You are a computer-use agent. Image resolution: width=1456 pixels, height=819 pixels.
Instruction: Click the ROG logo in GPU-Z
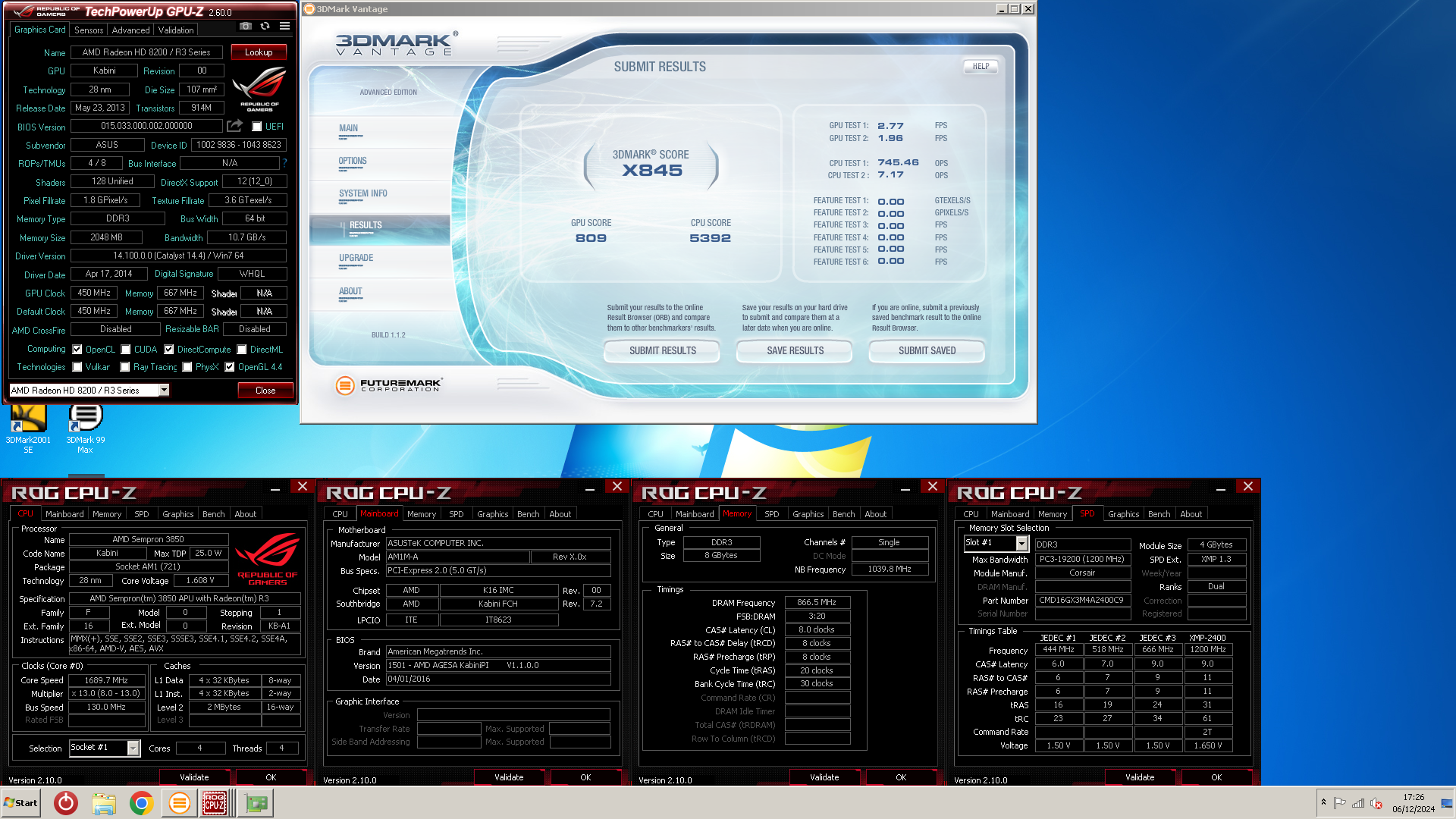259,89
